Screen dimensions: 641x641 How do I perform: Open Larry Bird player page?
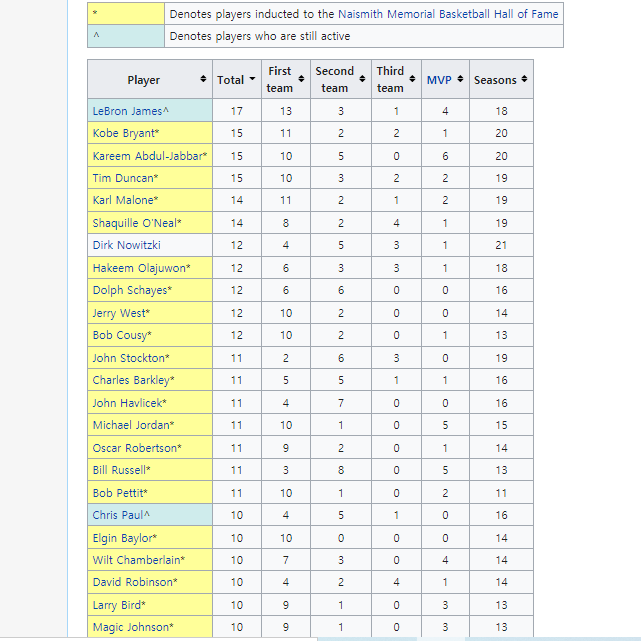pos(117,605)
